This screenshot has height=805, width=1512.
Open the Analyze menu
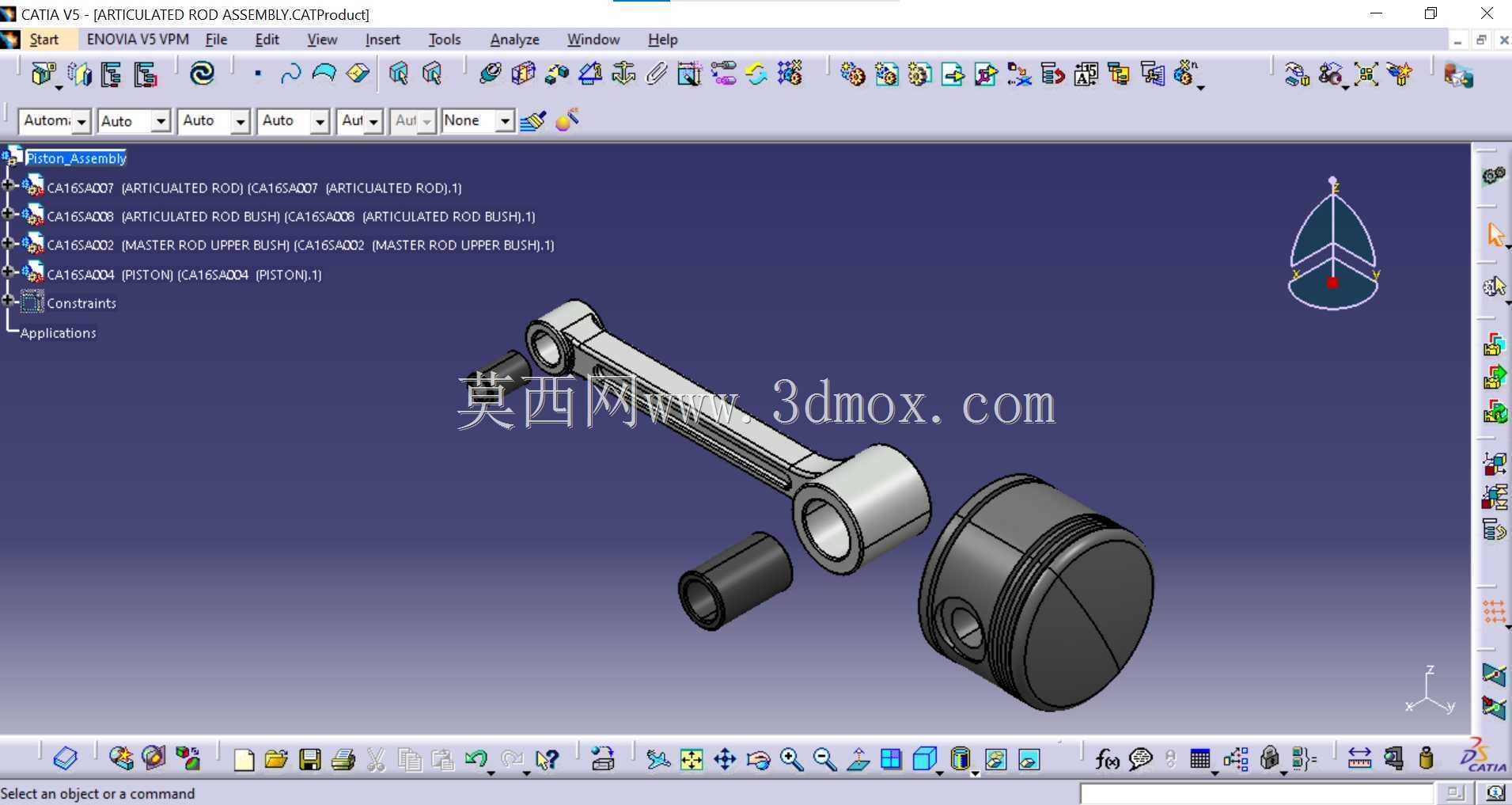[514, 40]
